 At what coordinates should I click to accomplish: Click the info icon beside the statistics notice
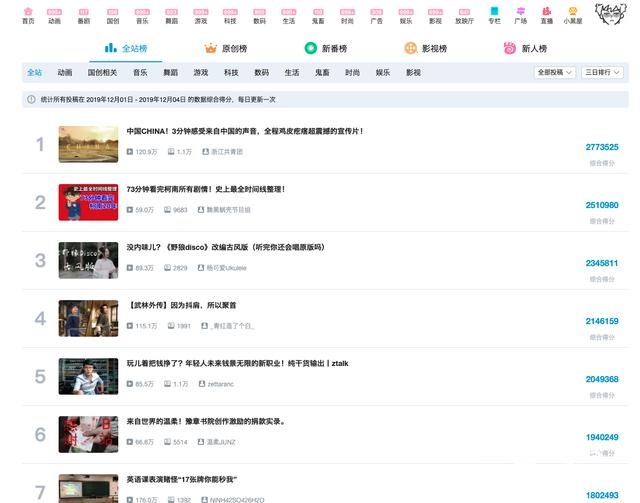pyautogui.click(x=31, y=99)
